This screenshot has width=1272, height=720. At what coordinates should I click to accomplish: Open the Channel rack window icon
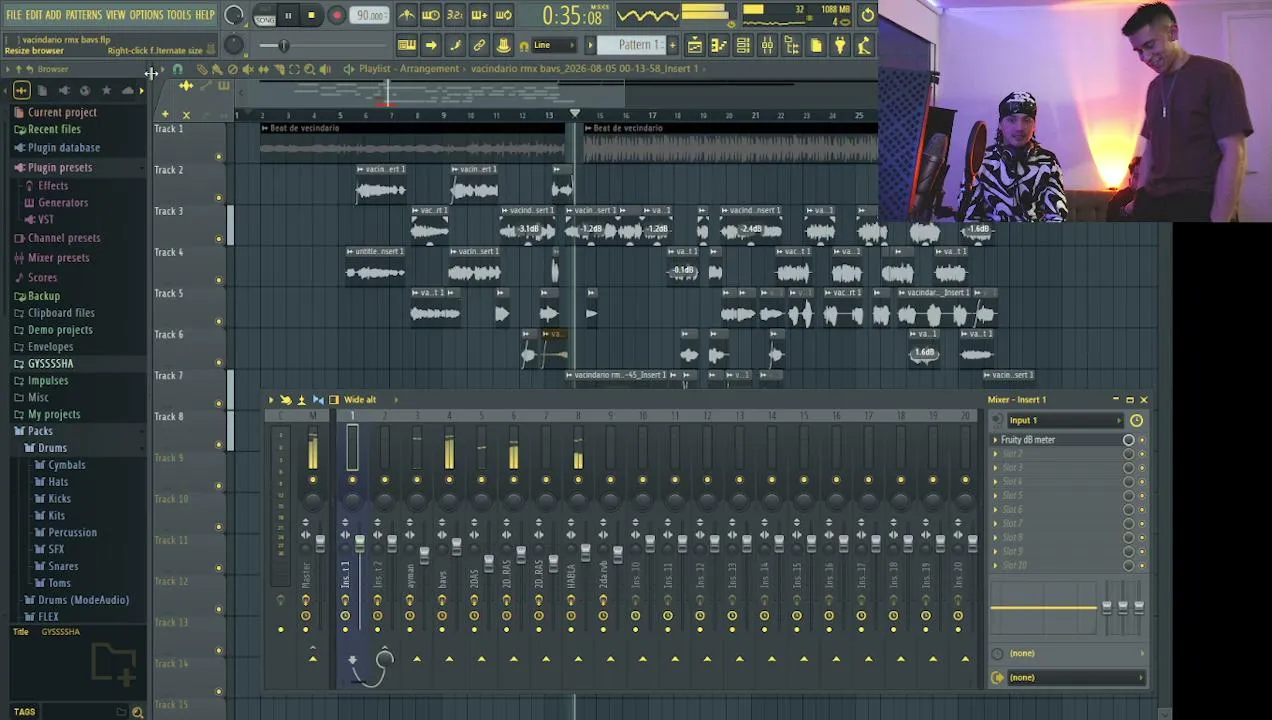[743, 45]
